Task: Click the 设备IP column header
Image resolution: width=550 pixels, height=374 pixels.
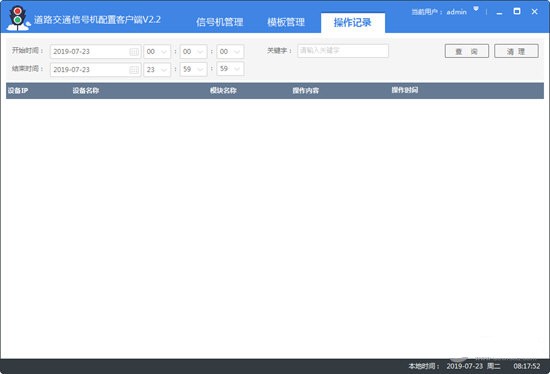Action: pyautogui.click(x=18, y=91)
